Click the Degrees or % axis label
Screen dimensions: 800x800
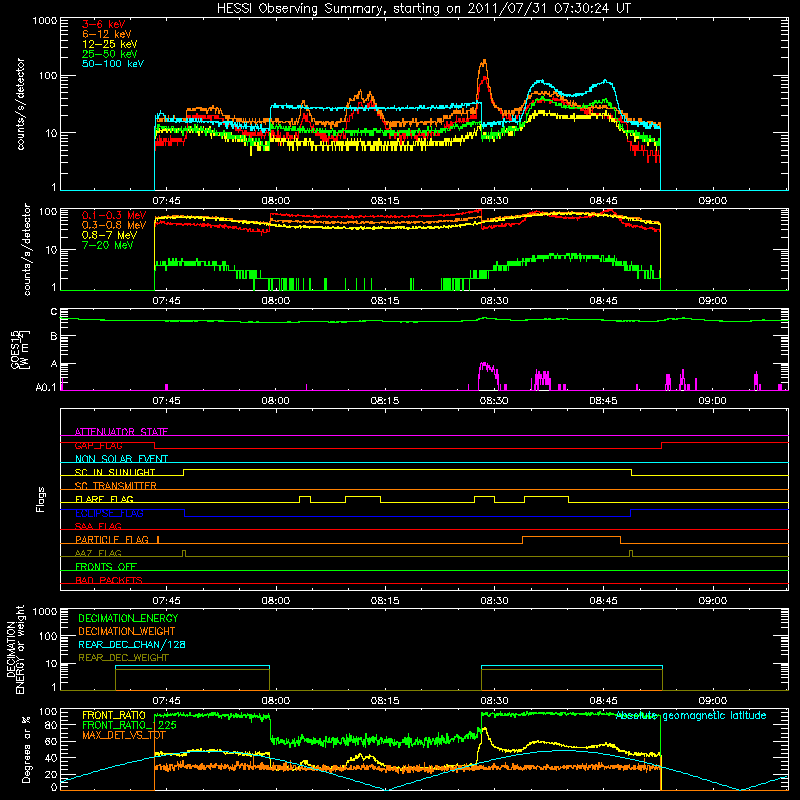pos(26,749)
